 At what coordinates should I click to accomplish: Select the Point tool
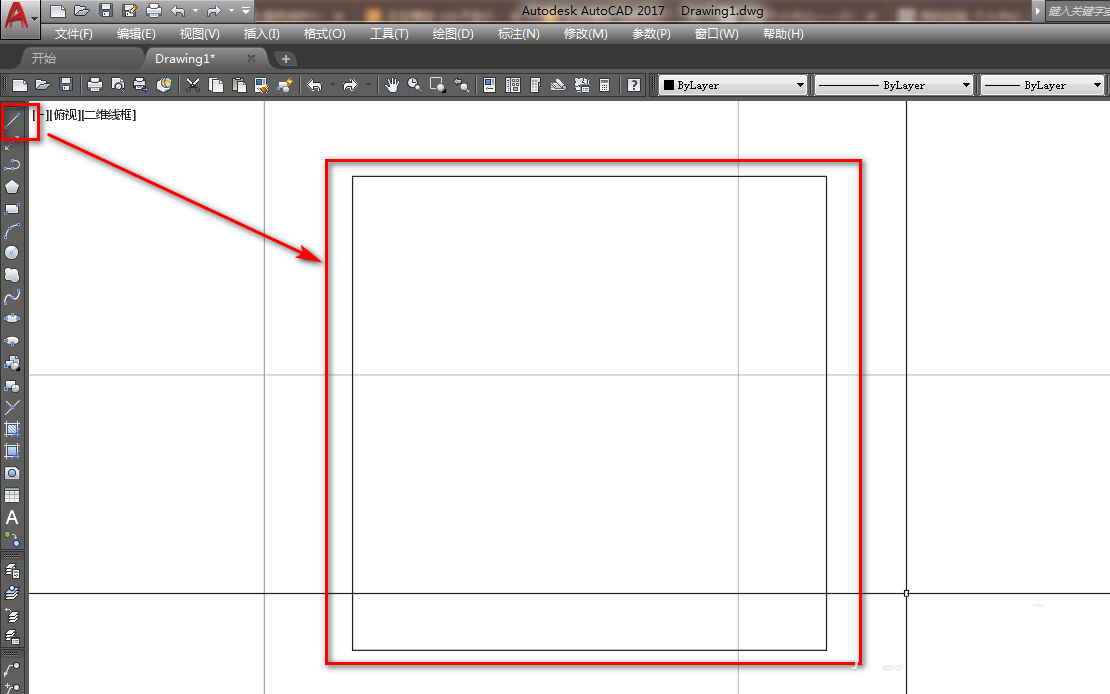point(12,407)
